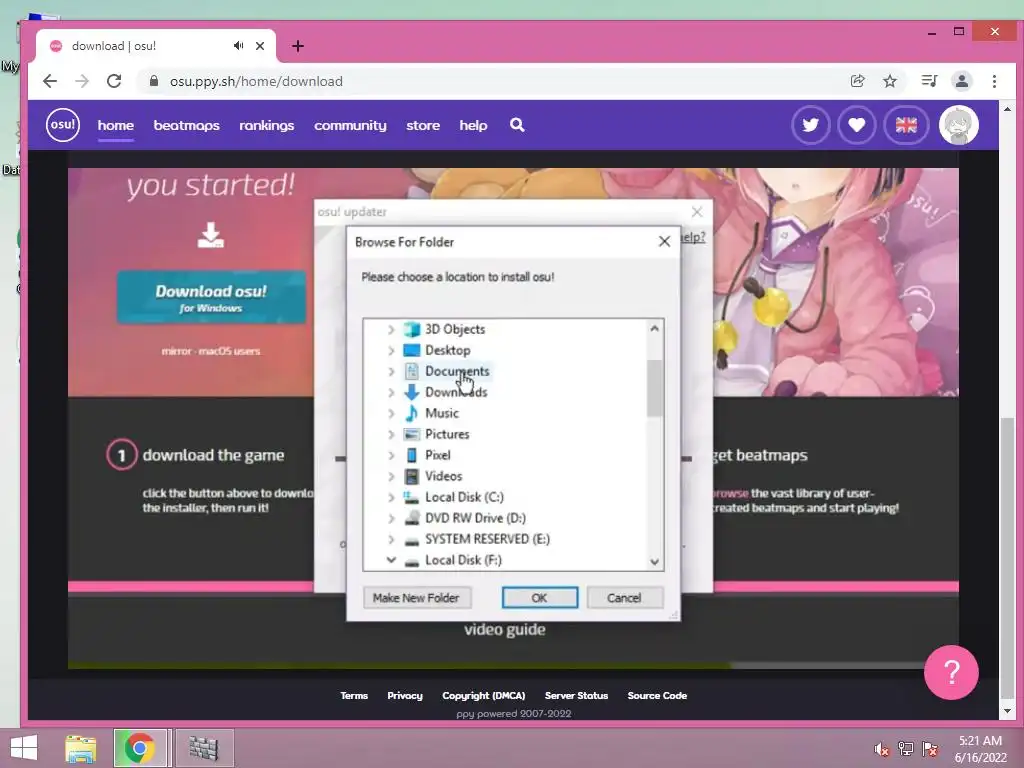The width and height of the screenshot is (1024, 768).
Task: Open the community nav menu
Action: point(350,125)
